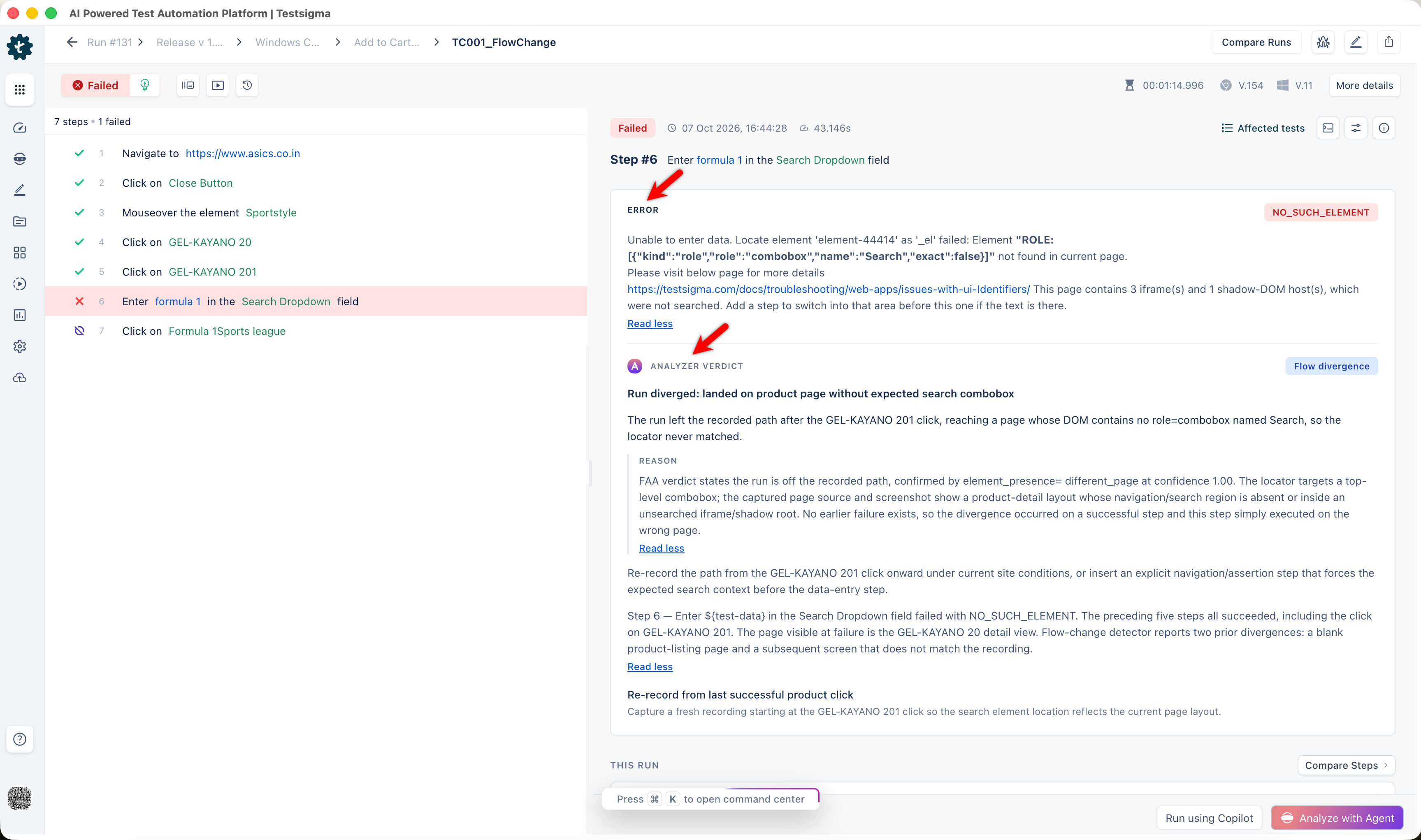1421x840 pixels.
Task: Open the console logs terminal icon
Action: click(1328, 128)
